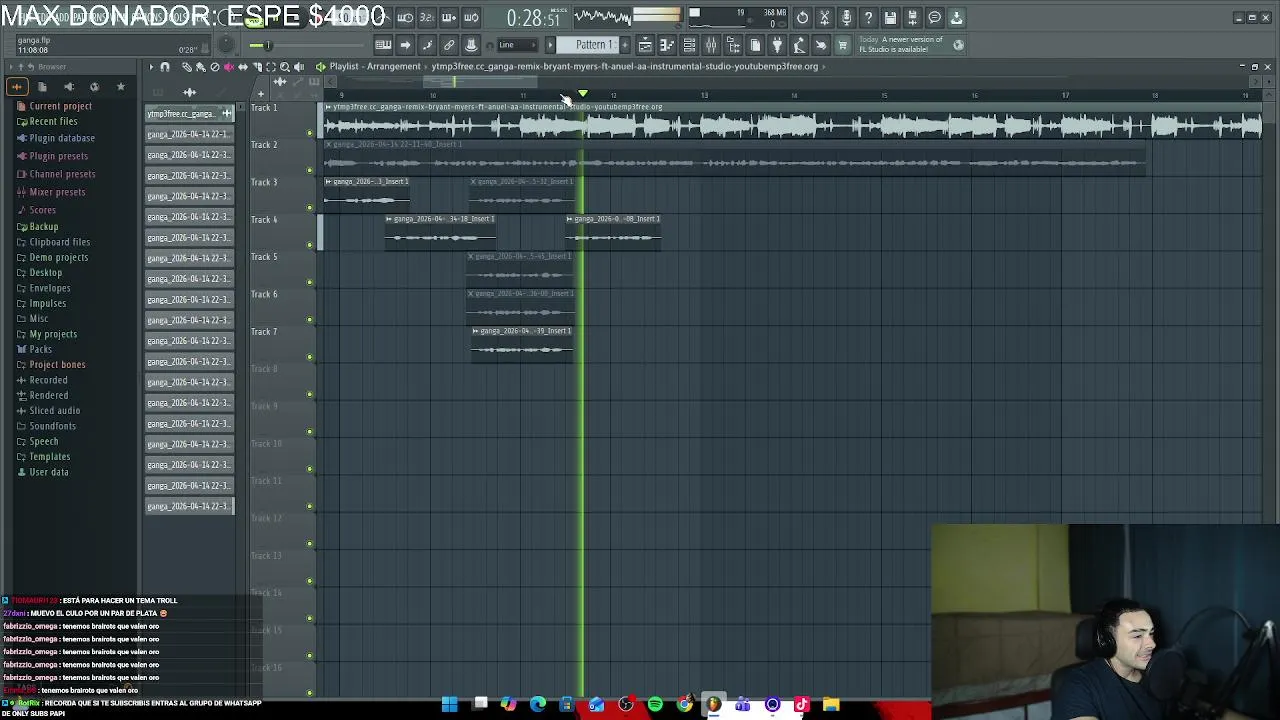Toggle the playlist snap magnet

tap(165, 67)
